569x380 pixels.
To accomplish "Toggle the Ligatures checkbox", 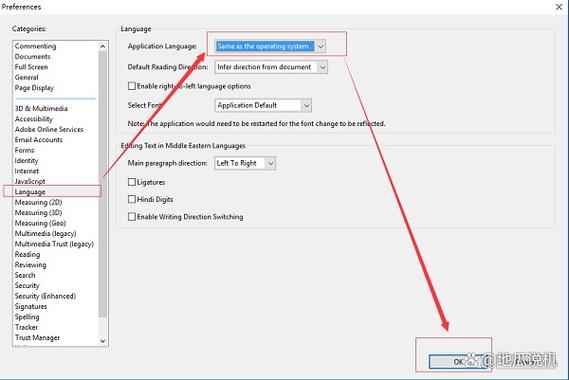I will [x=132, y=182].
